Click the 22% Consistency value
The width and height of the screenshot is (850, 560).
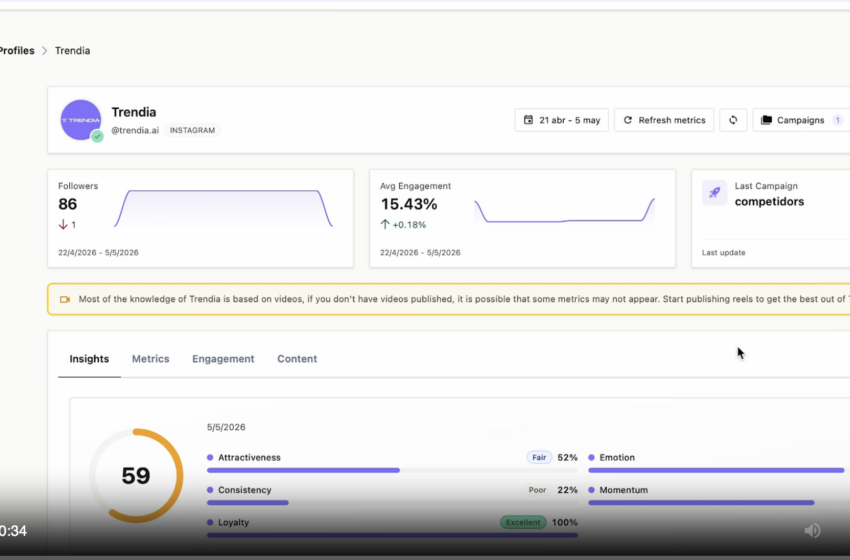(567, 490)
